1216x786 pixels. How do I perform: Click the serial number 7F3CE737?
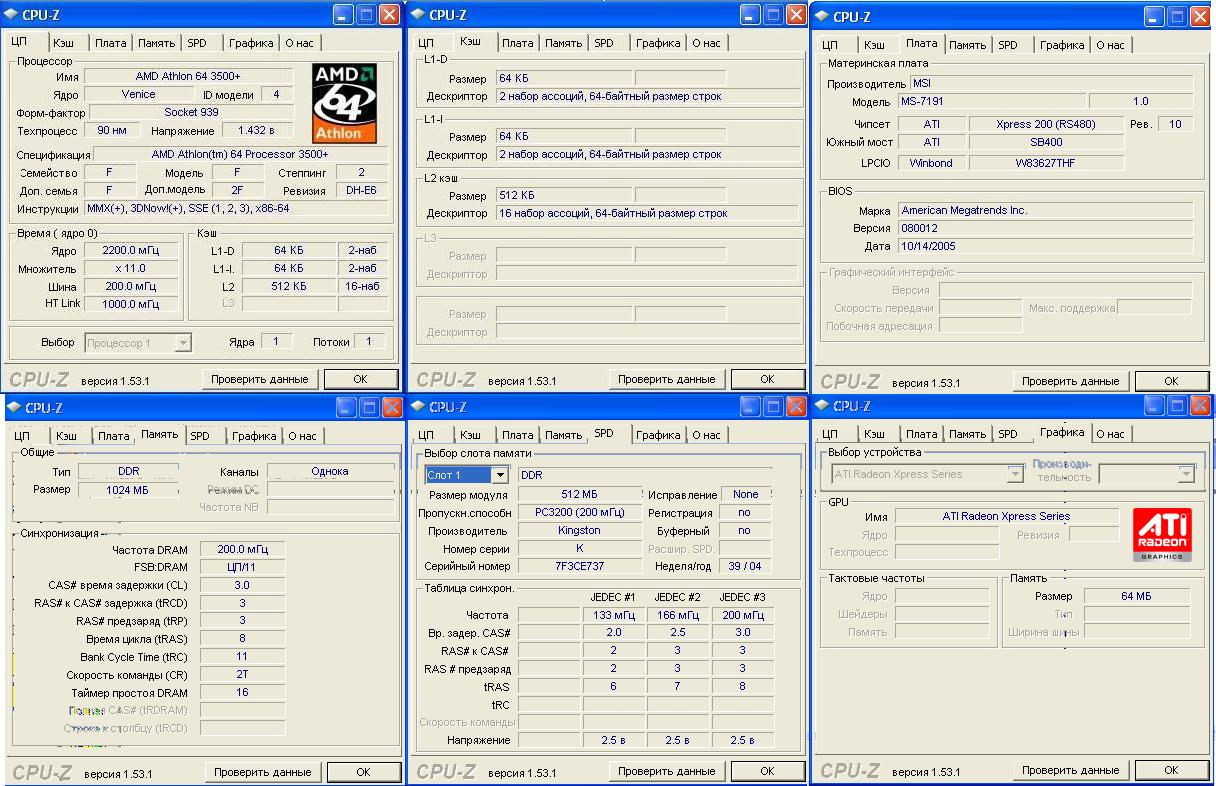(x=580, y=566)
